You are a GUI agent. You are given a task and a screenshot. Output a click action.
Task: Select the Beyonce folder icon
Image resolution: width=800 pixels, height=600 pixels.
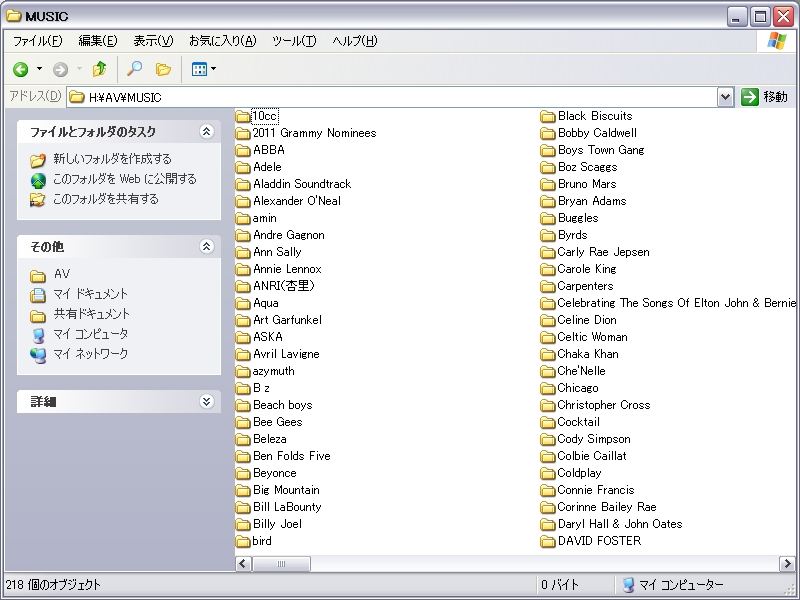[243, 473]
